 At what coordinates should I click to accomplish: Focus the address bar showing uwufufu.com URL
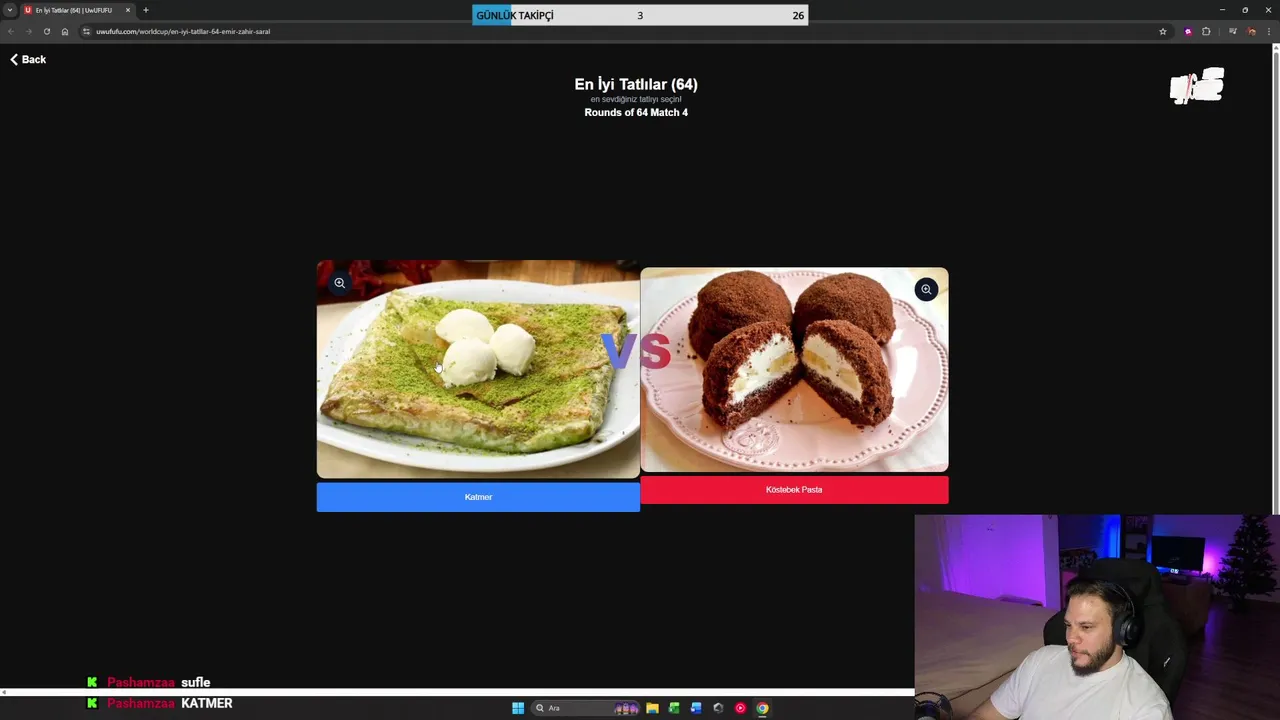pos(620,31)
